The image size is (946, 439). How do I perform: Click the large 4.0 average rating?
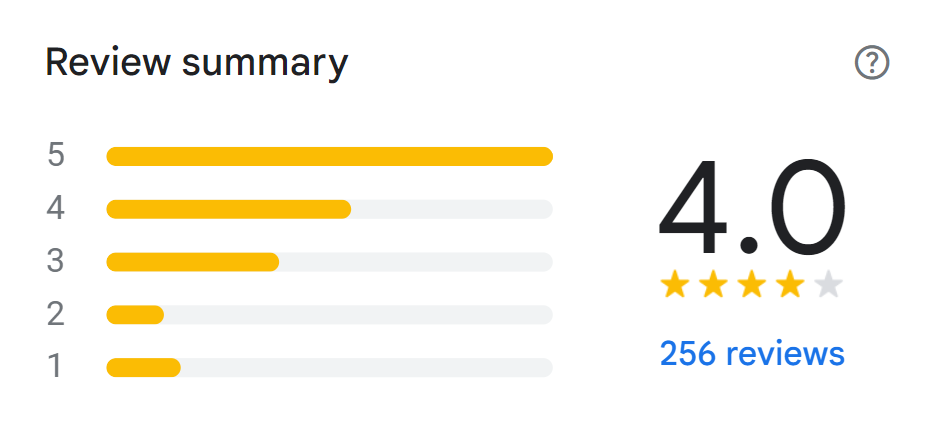(x=752, y=208)
